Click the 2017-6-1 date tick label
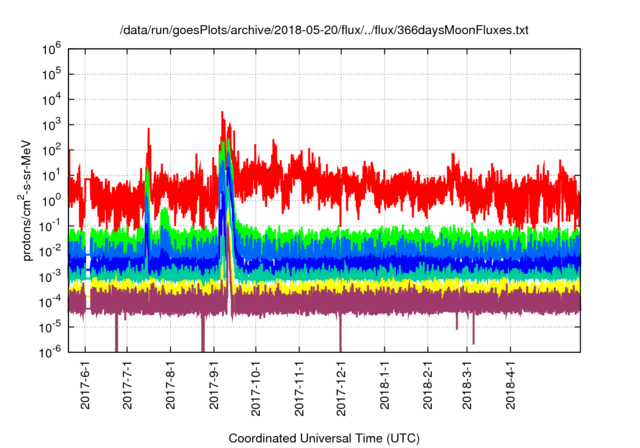The height and width of the screenshot is (448, 640). click(86, 385)
